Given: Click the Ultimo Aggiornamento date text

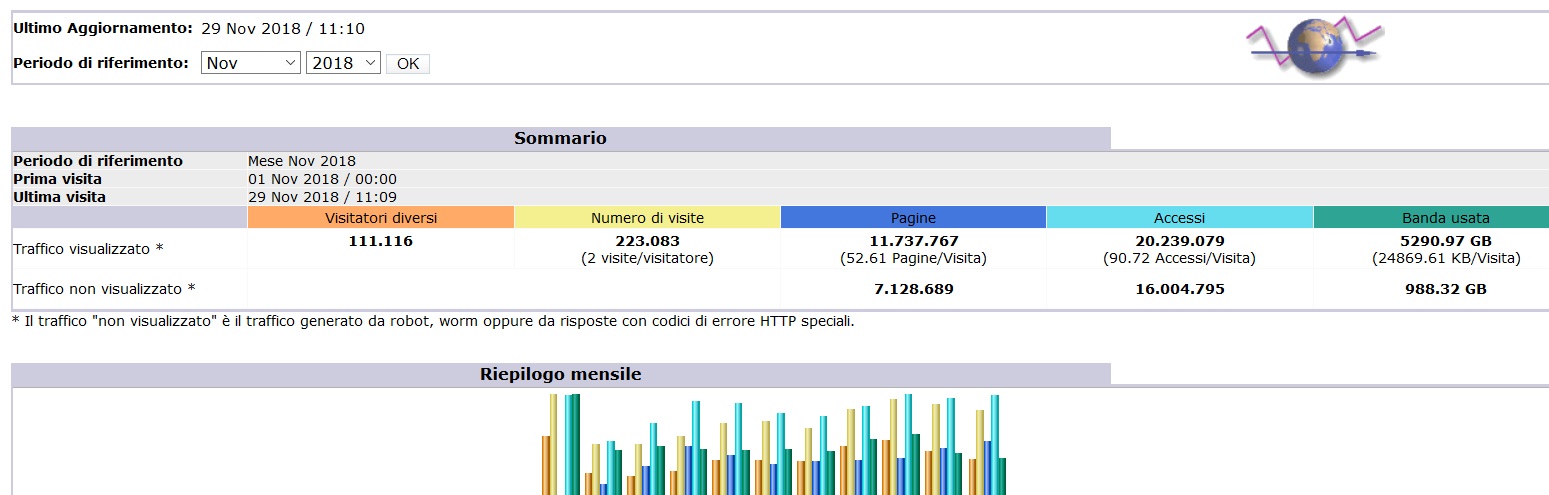Looking at the screenshot, I should (x=283, y=29).
